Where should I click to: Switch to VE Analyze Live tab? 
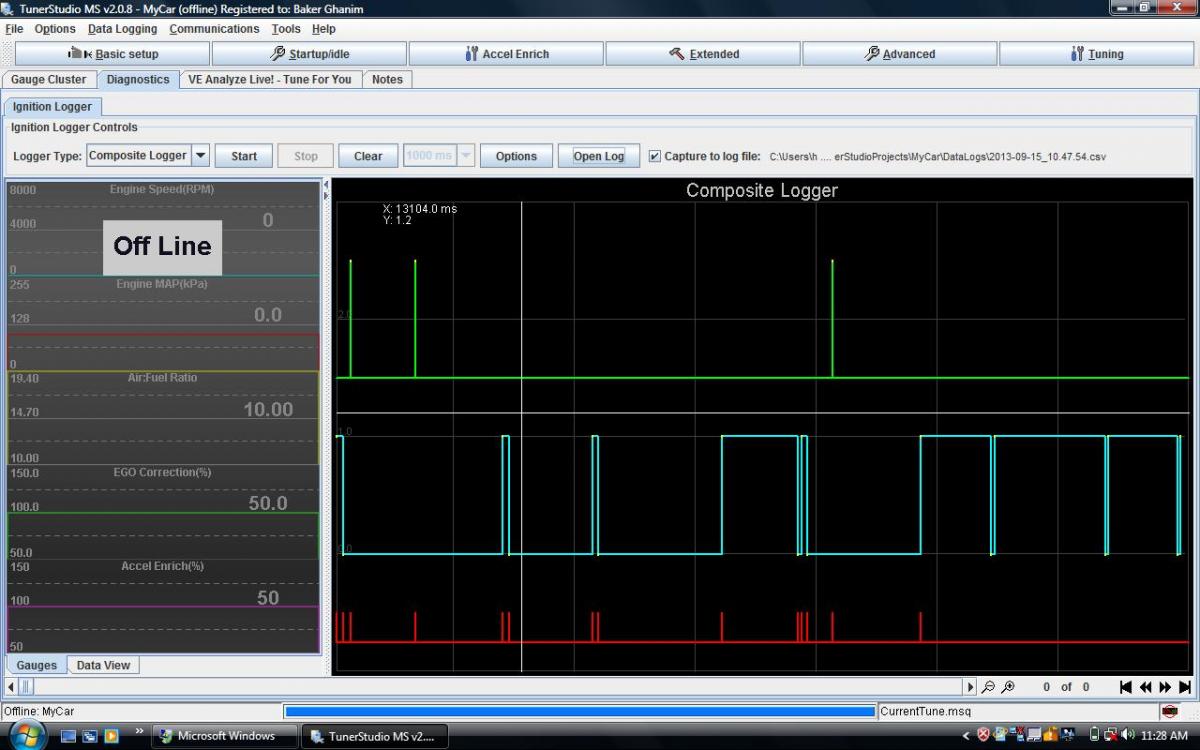coord(270,79)
